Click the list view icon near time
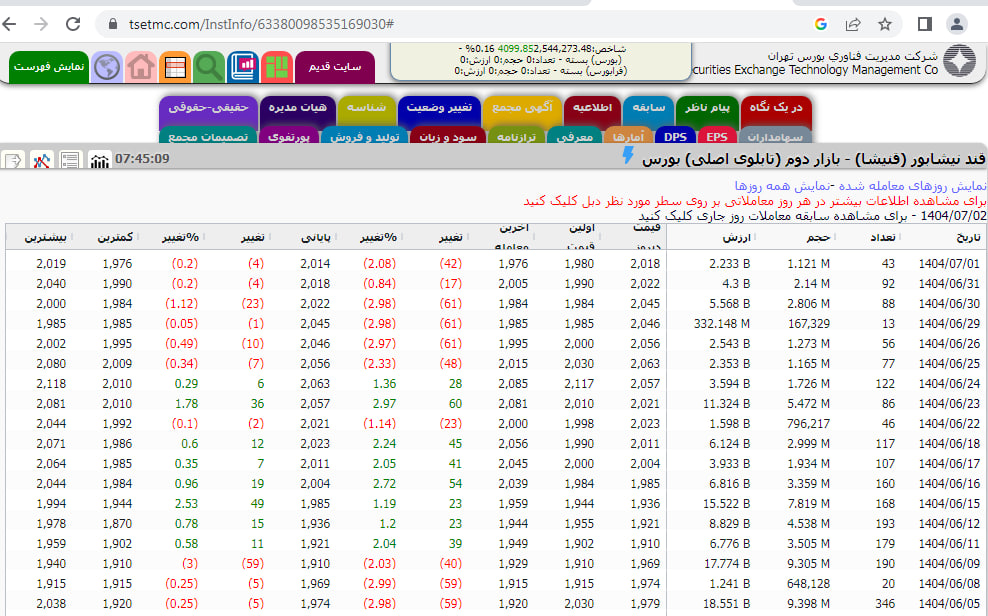Screen dimensions: 988x616 coord(70,160)
